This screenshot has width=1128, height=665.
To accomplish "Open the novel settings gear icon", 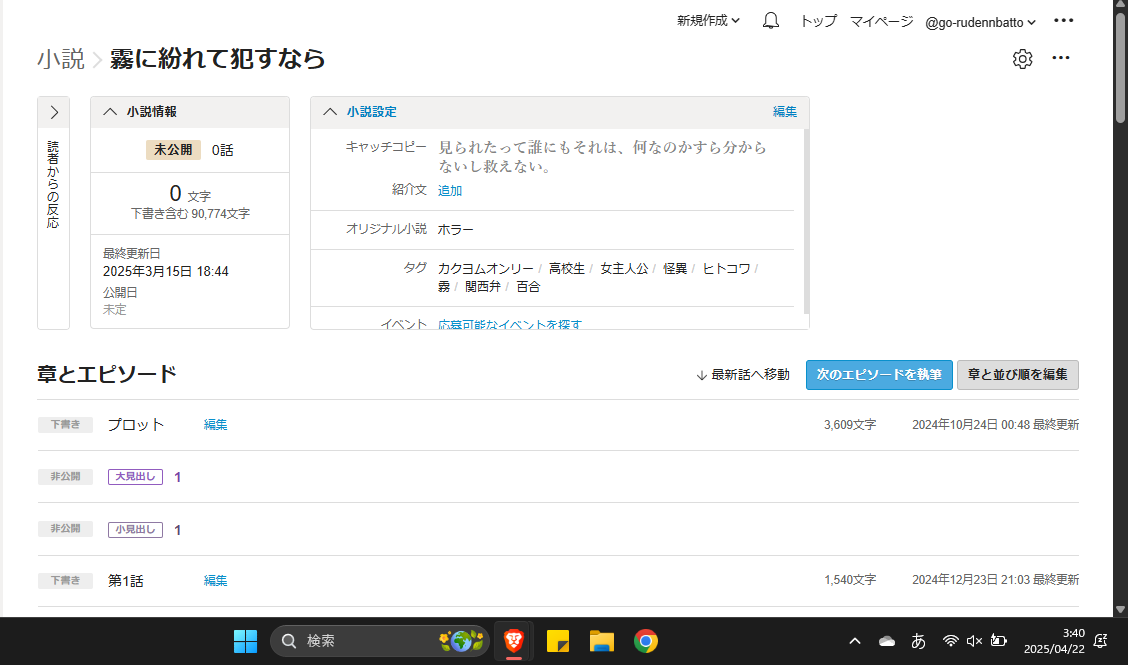I will (1022, 59).
